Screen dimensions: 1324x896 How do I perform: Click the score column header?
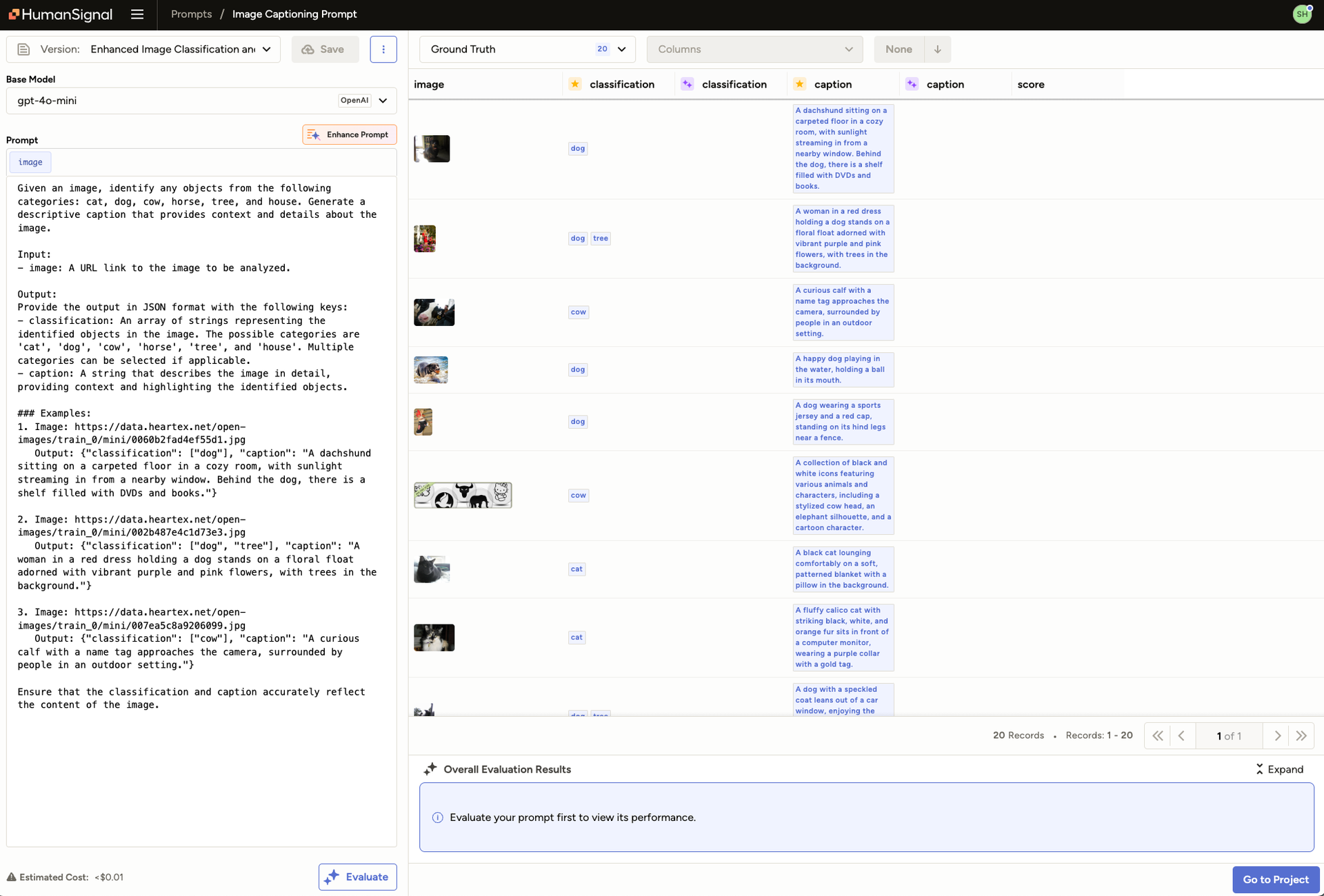[x=1030, y=85]
